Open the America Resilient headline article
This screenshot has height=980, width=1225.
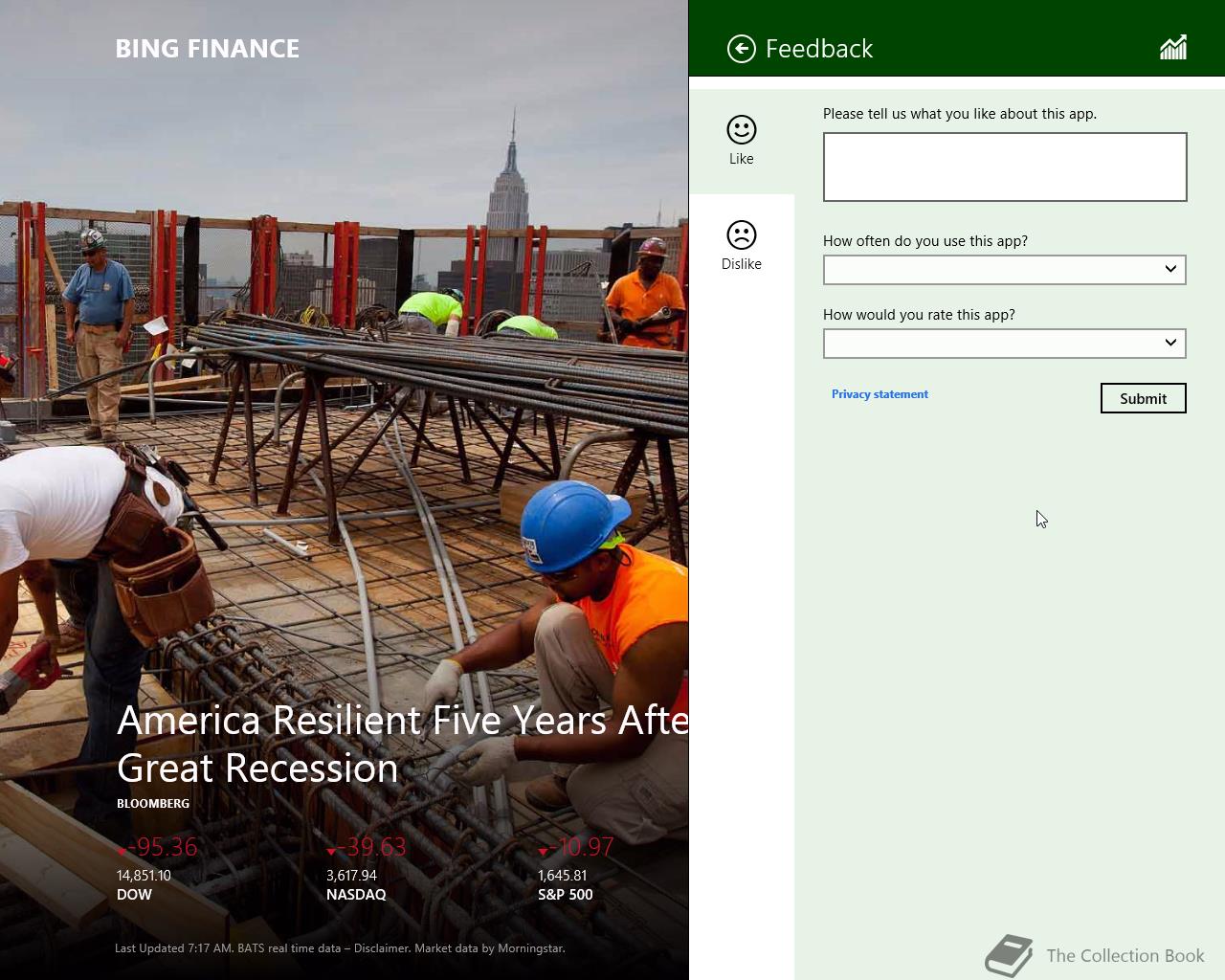[x=402, y=744]
